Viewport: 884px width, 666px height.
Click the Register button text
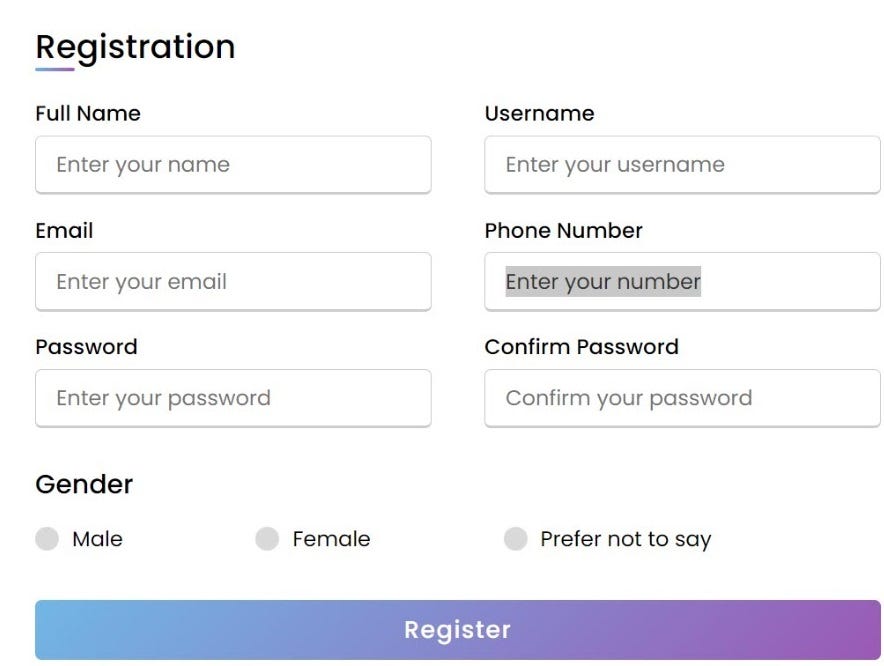(x=457, y=629)
